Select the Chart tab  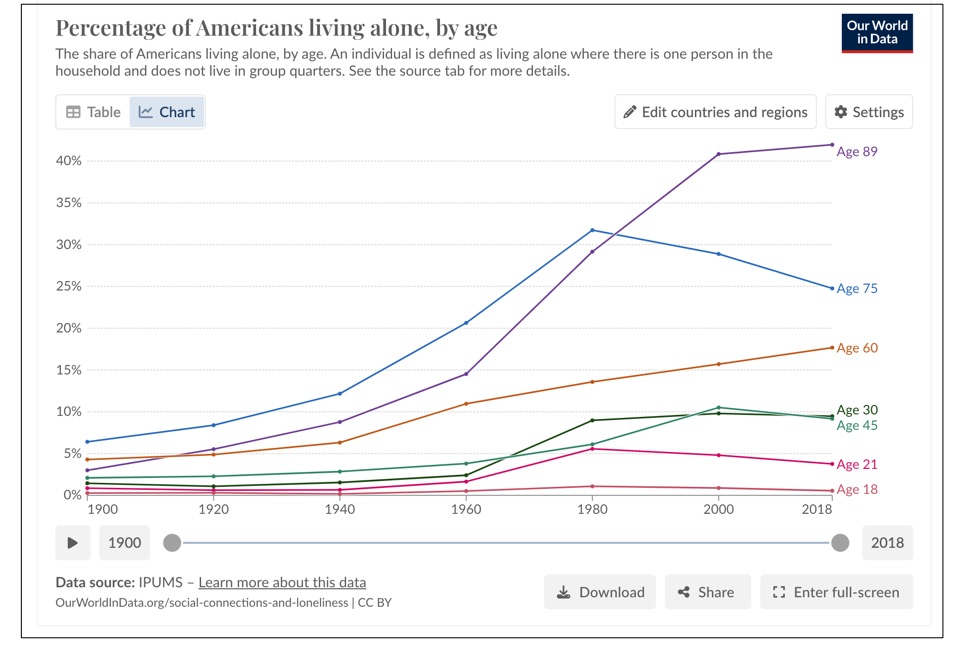(x=167, y=112)
